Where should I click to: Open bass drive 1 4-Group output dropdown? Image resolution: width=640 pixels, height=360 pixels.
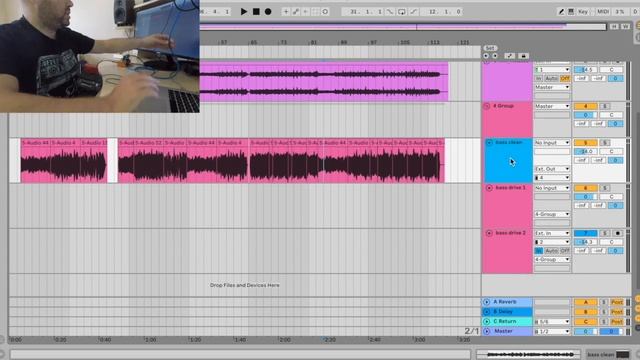552,214
